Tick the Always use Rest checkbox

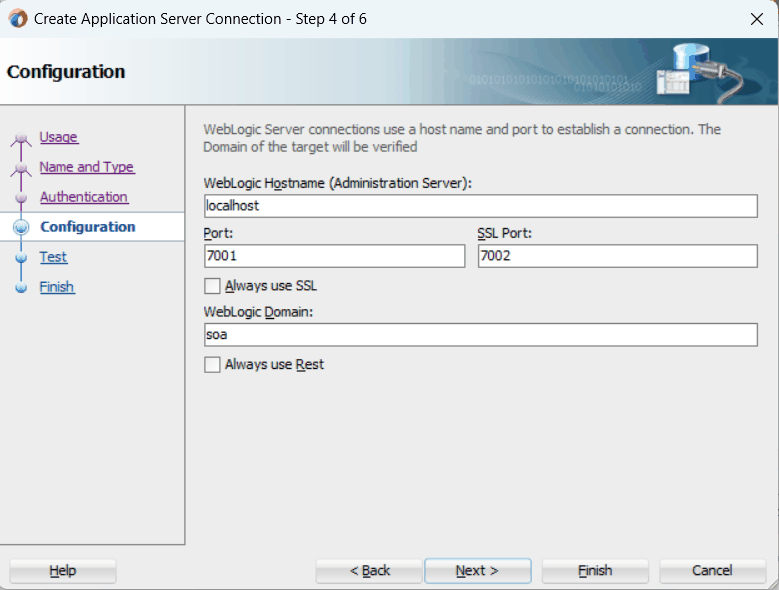point(212,365)
